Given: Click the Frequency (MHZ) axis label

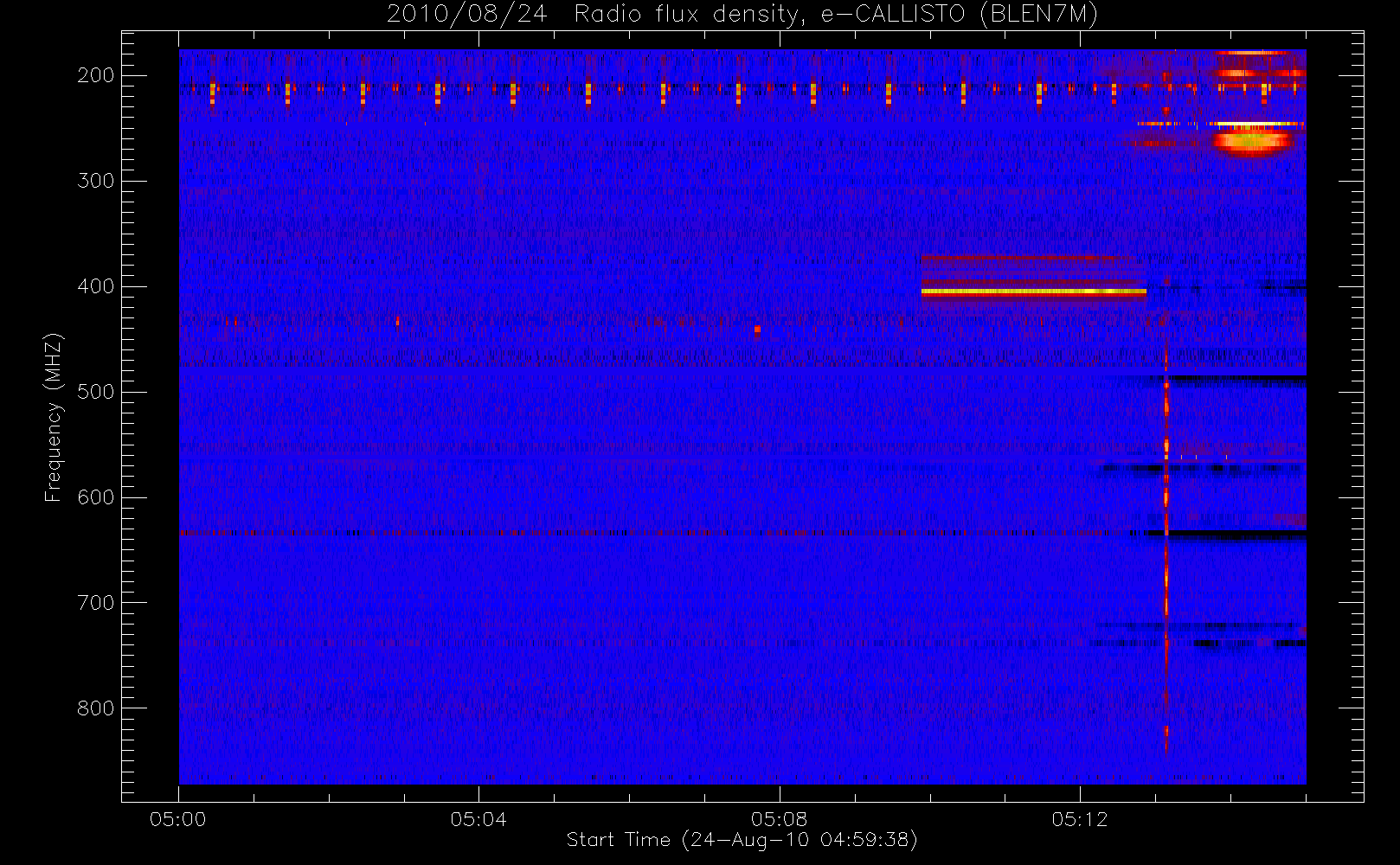Looking at the screenshot, I should point(53,417).
